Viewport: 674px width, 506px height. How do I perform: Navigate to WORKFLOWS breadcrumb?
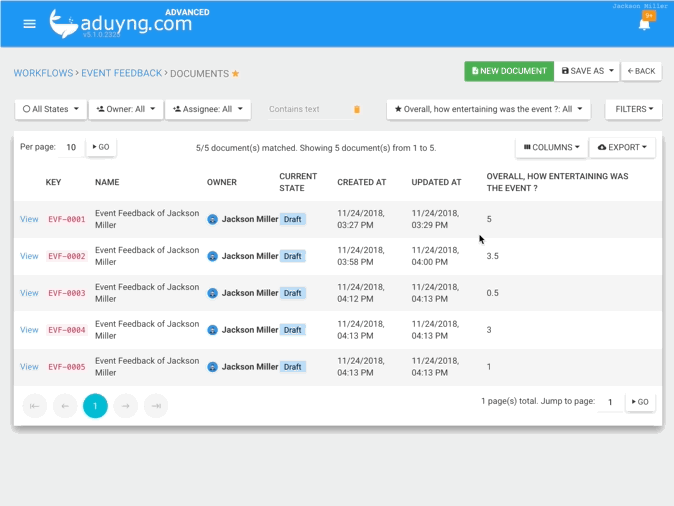click(x=43, y=73)
